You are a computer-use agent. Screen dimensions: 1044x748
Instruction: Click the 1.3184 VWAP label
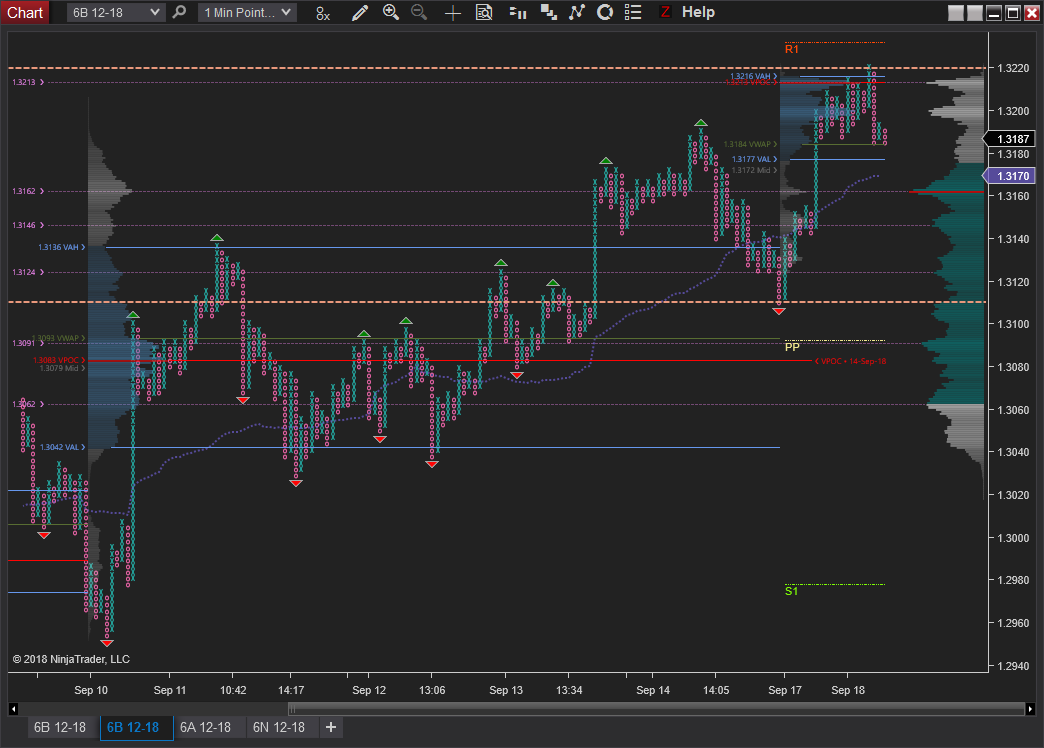[x=750, y=144]
